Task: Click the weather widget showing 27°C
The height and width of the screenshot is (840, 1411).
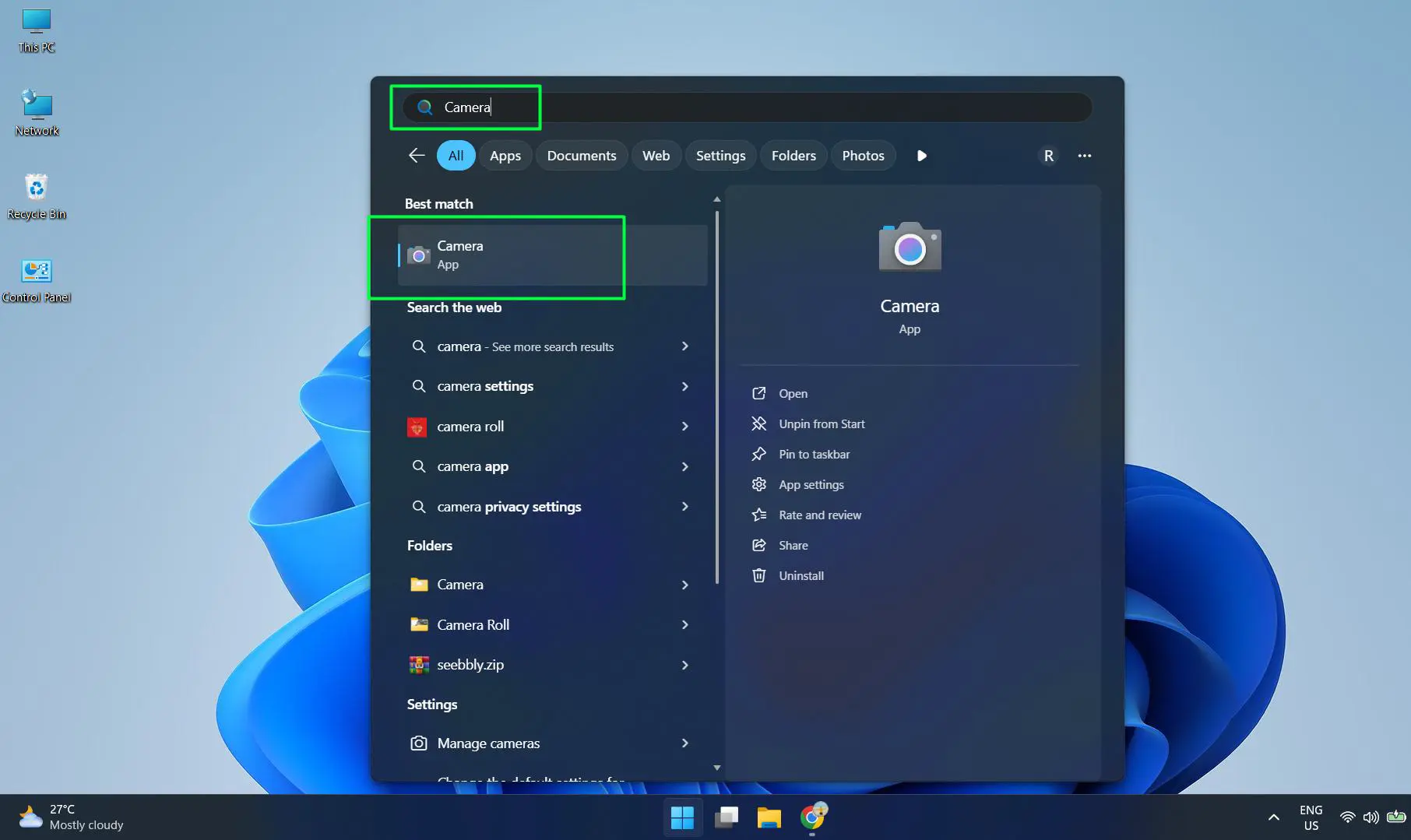Action: (x=70, y=817)
